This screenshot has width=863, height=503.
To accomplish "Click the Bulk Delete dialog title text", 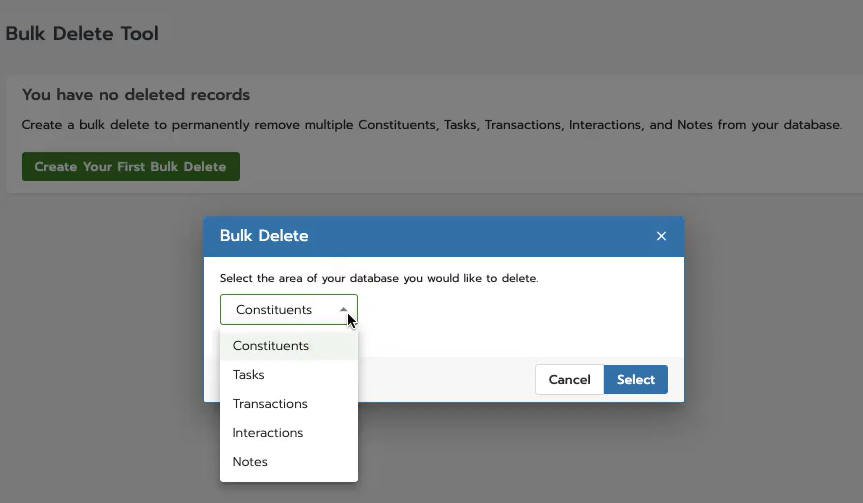I will point(264,236).
